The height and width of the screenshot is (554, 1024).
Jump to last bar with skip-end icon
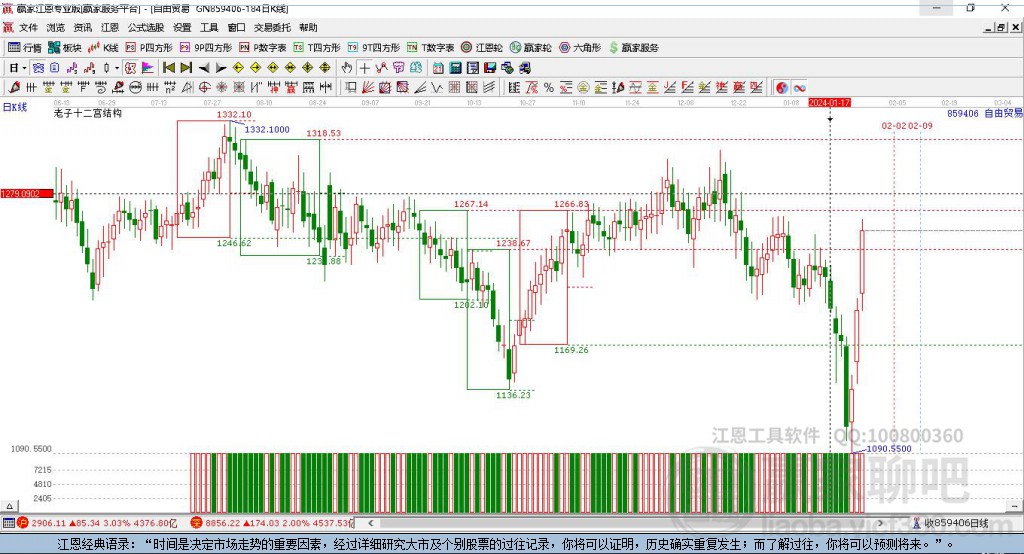tap(186, 68)
